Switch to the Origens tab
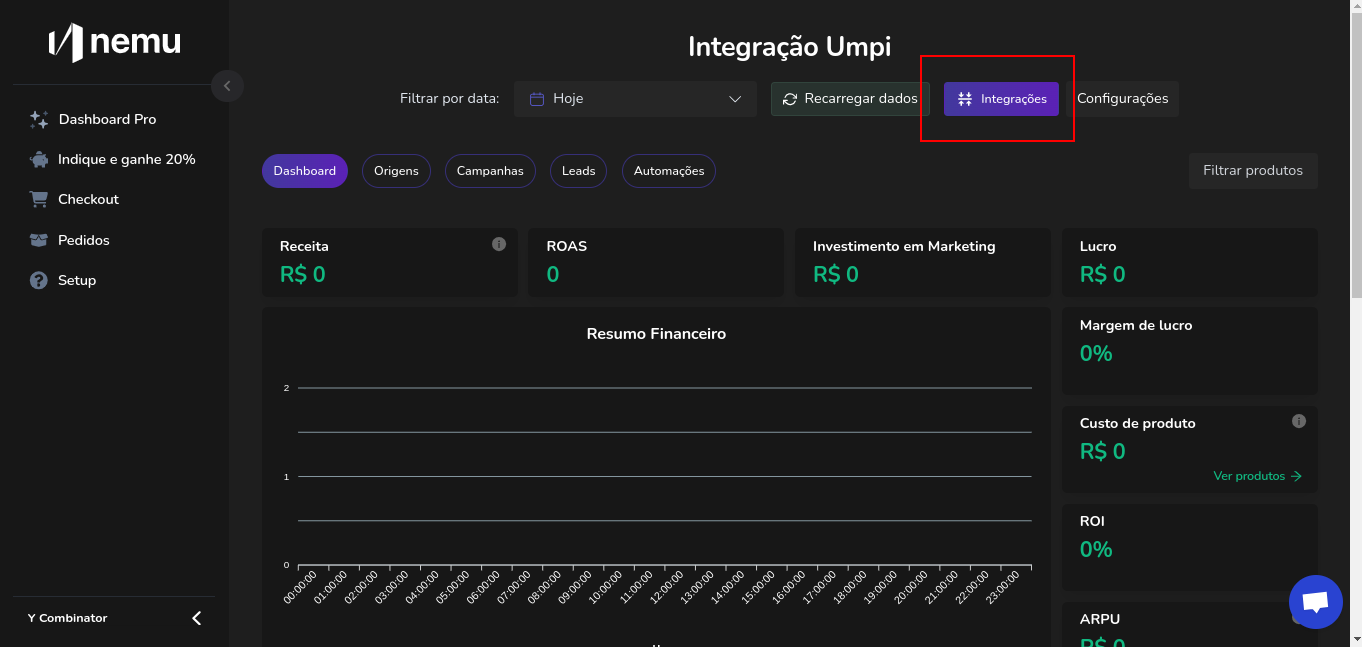The width and height of the screenshot is (1362, 647). click(396, 171)
